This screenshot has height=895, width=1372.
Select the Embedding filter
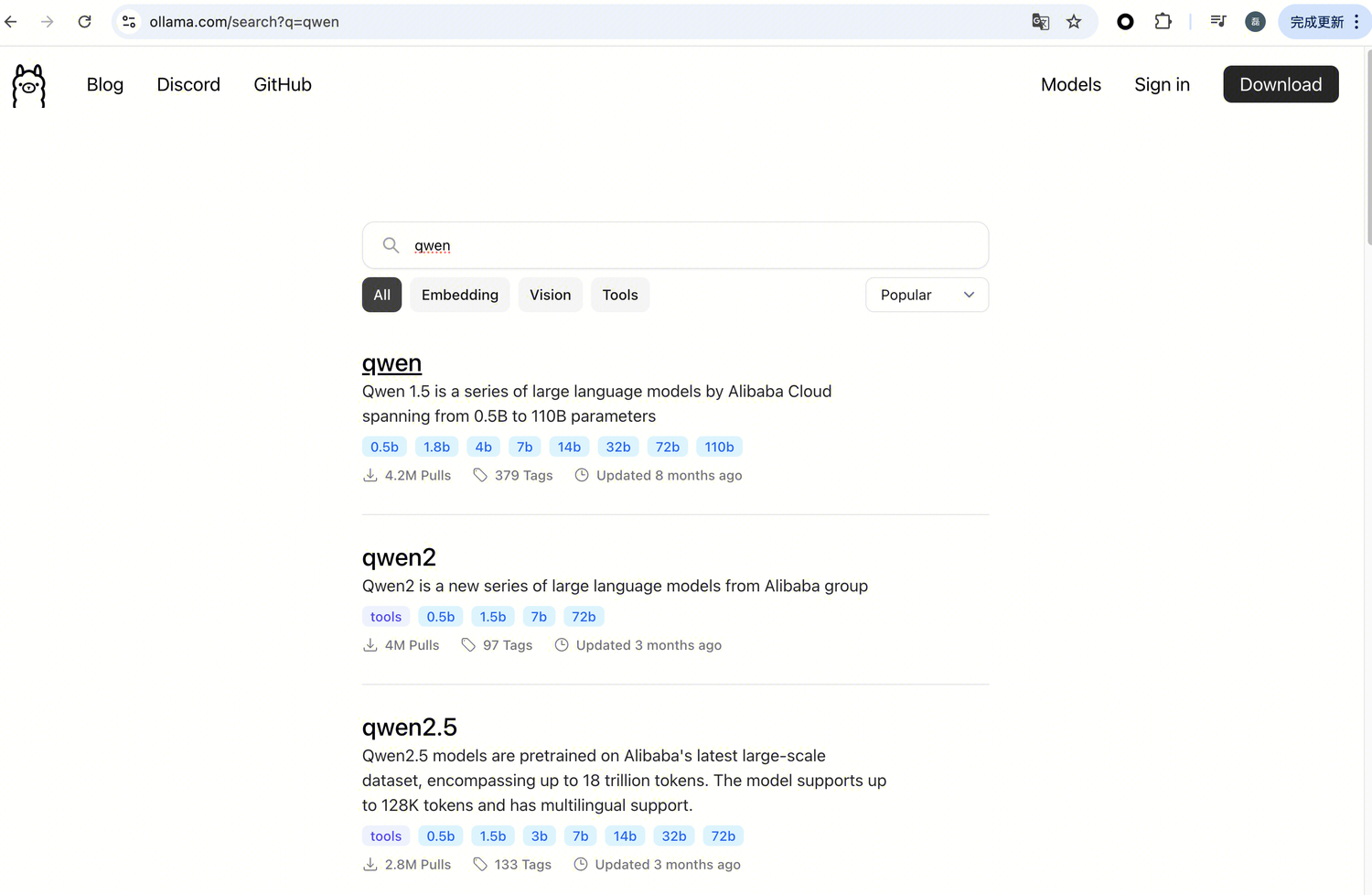460,295
